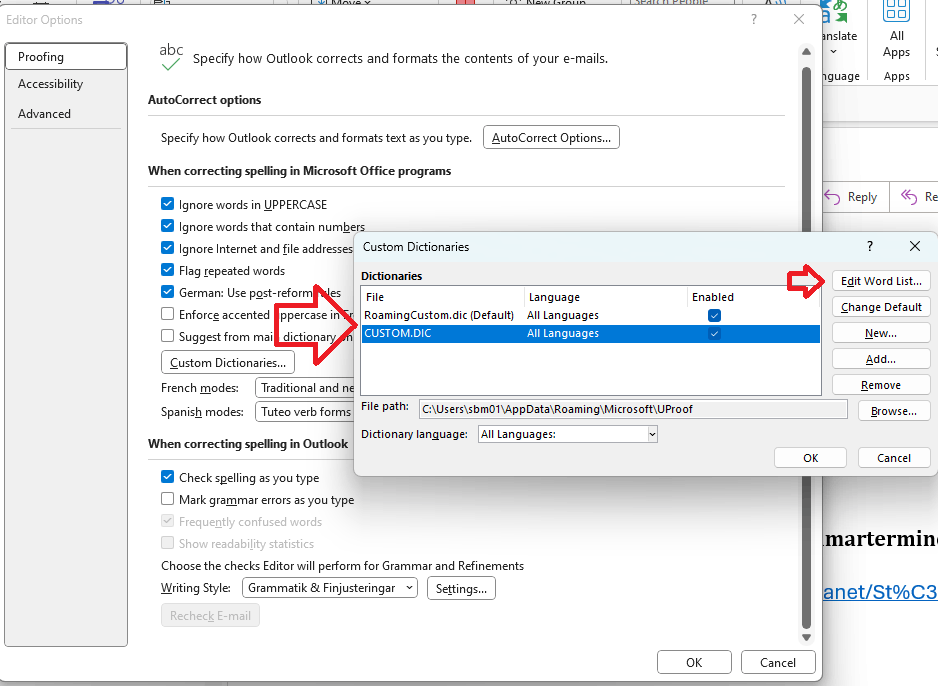Click the File path text field
Image resolution: width=938 pixels, height=686 pixels.
(x=633, y=409)
